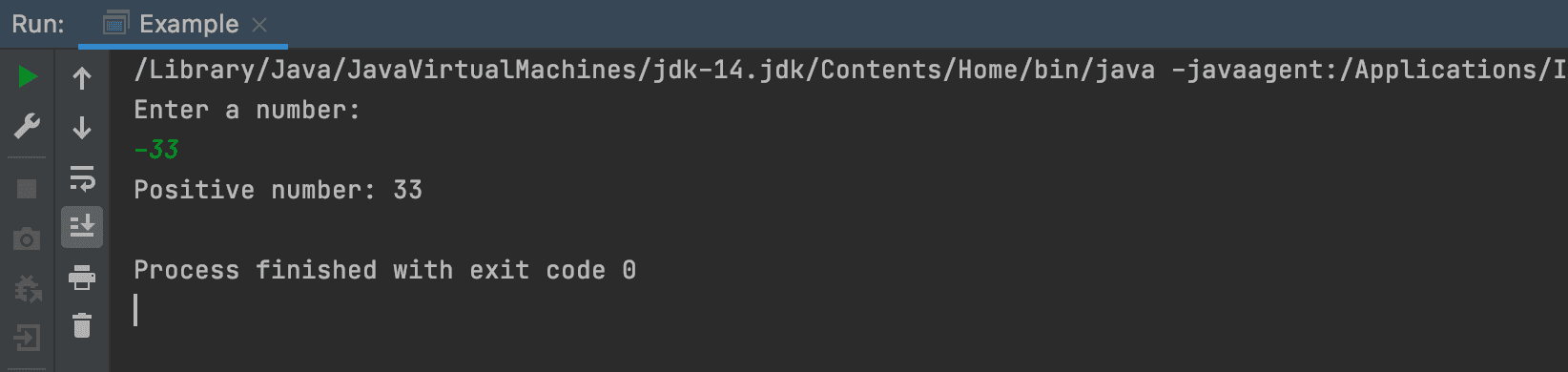Print the console output via printer icon
Image resolution: width=1568 pixels, height=372 pixels.
[x=82, y=278]
